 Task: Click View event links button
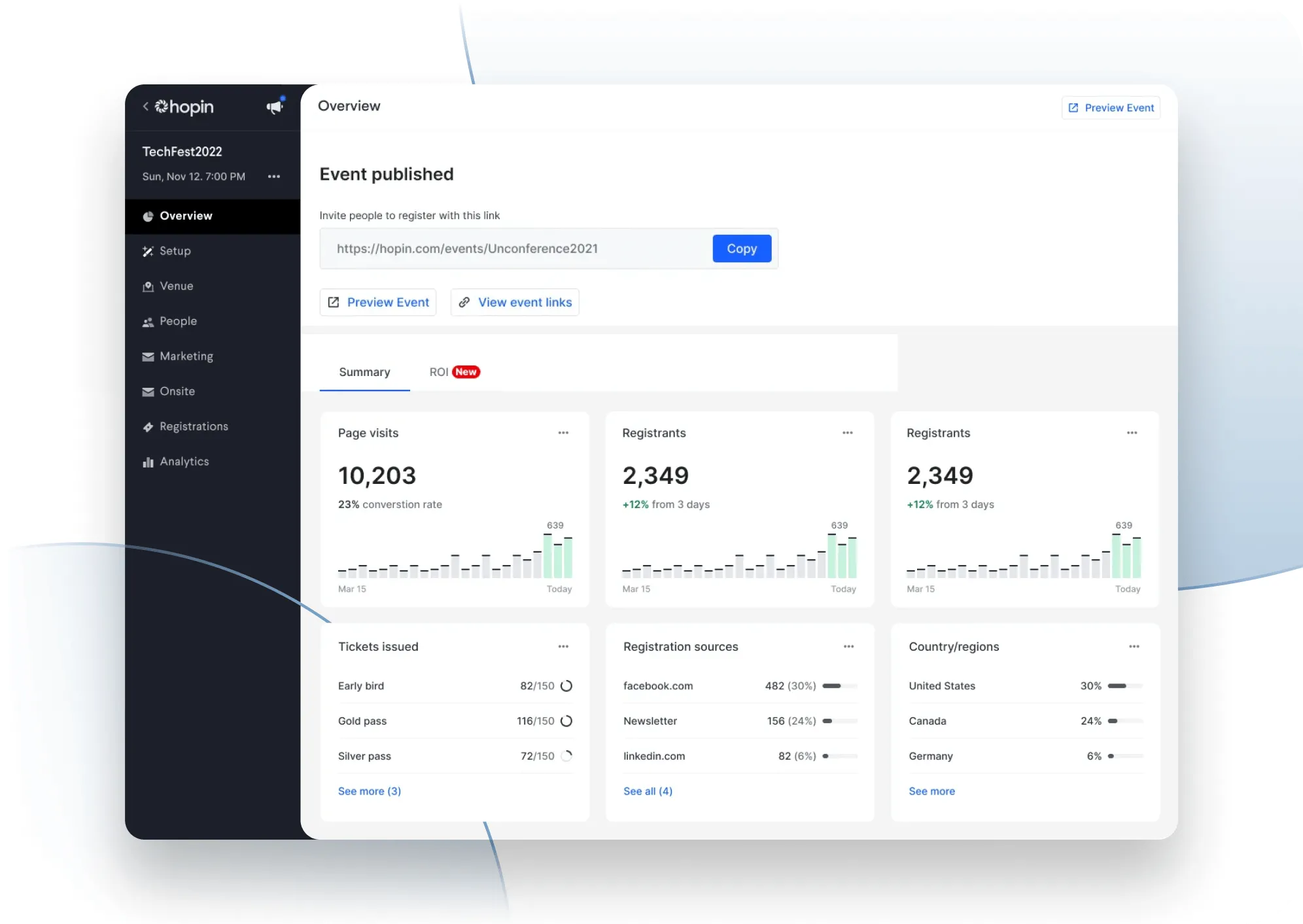(515, 302)
